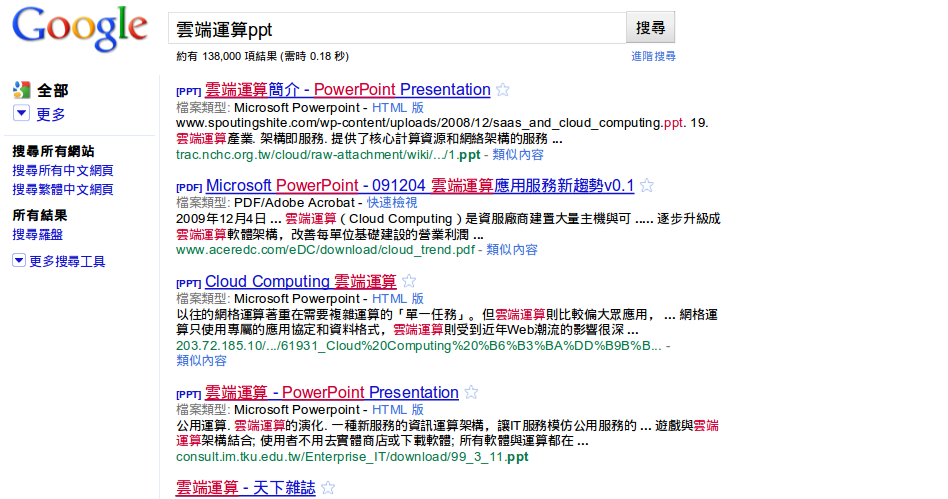The image size is (948, 499).
Task: Click [PPT] label of 雲端運算簡介 result
Action: pyautogui.click(x=189, y=92)
